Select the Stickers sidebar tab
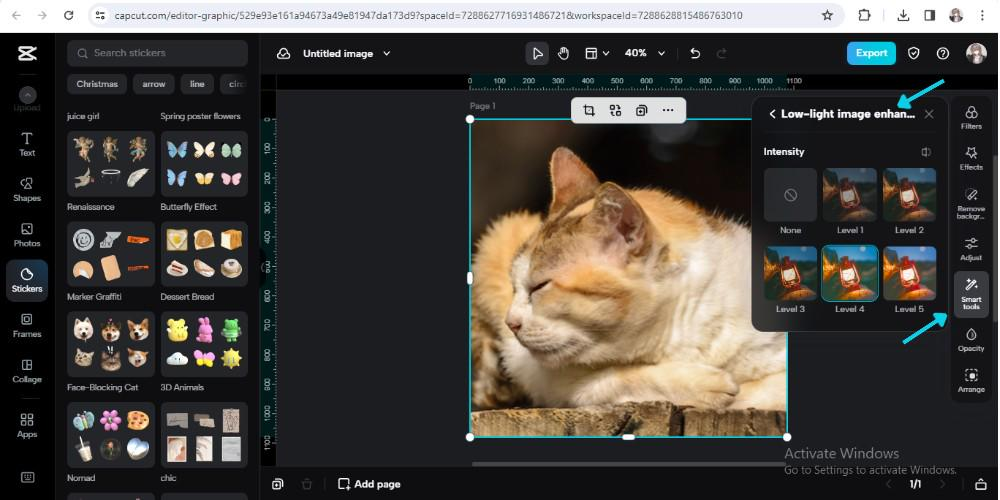The width and height of the screenshot is (1000, 500). (27, 281)
